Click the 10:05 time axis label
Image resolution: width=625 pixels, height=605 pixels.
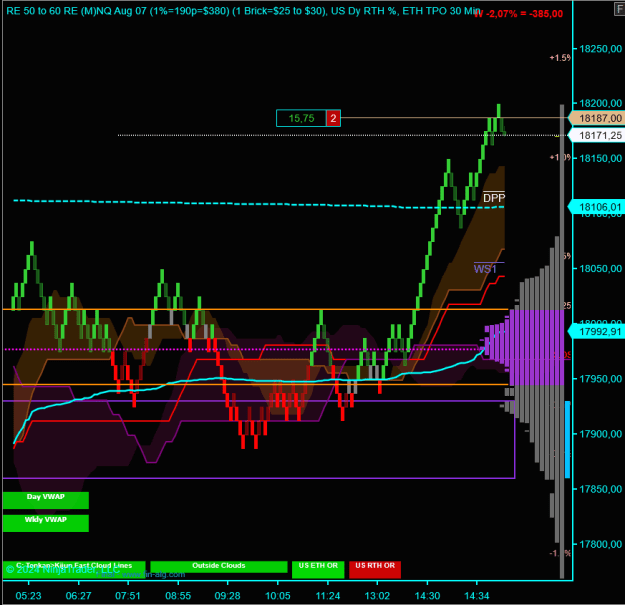pos(278,596)
